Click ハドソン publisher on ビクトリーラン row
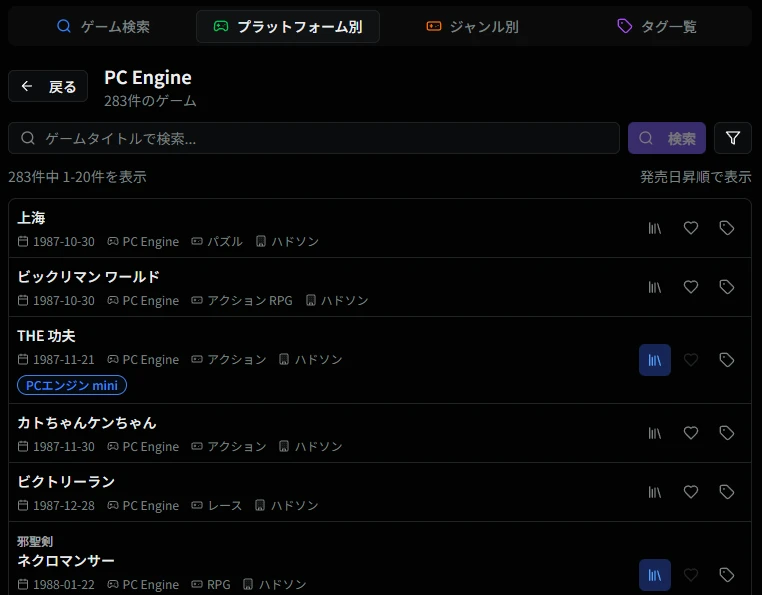This screenshot has height=595, width=762. tap(294, 506)
